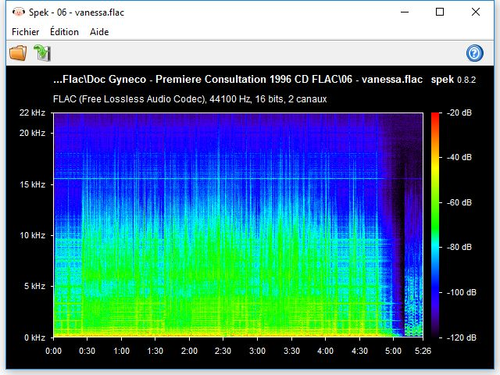500x375 pixels.
Task: Click the 3:30 time axis label
Action: tap(292, 351)
